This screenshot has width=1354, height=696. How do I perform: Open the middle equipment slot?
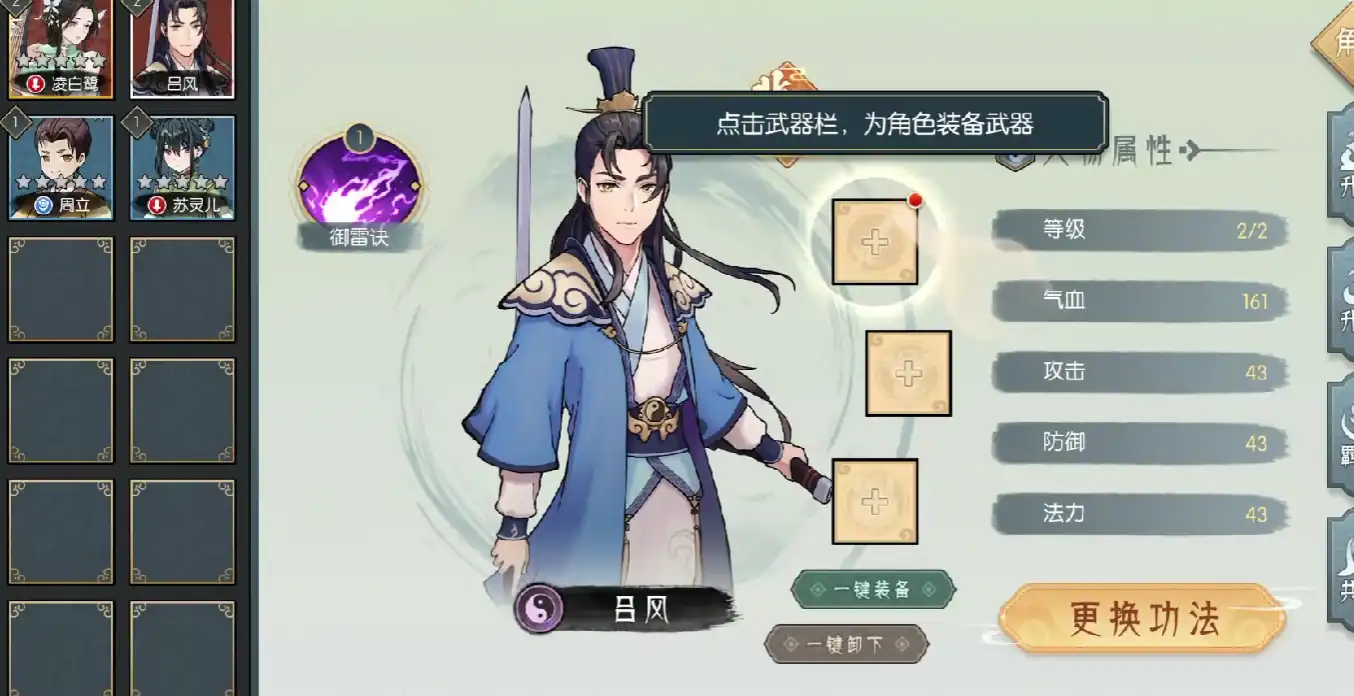click(x=908, y=373)
